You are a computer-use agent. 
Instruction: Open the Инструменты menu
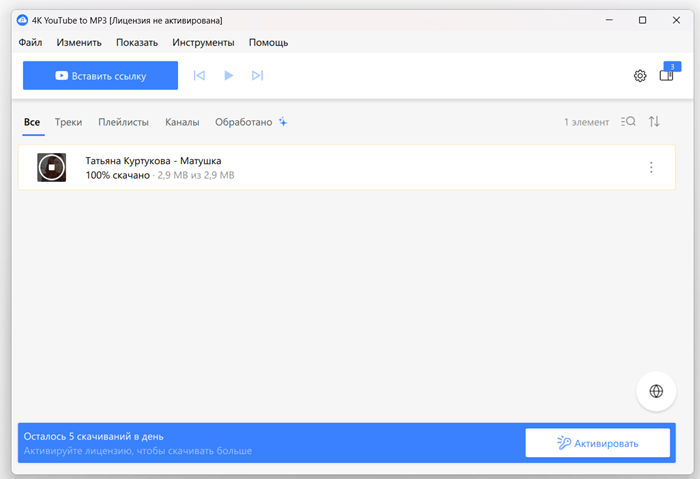pyautogui.click(x=203, y=42)
